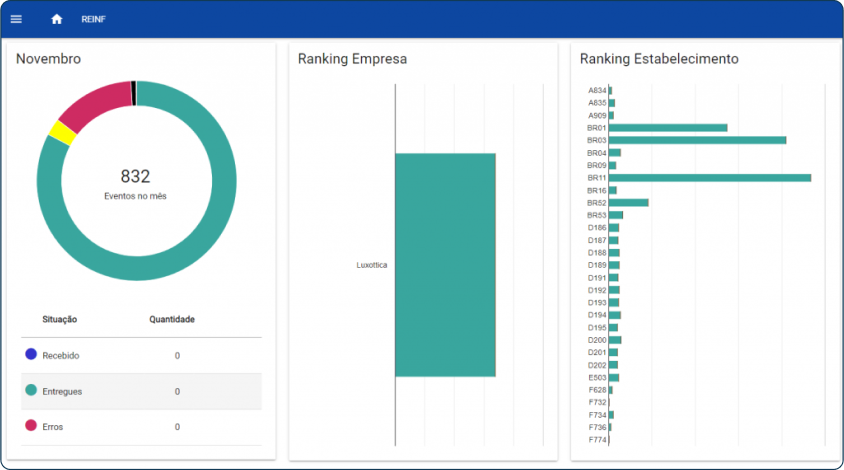
Task: Select the Entregues table row
Action: (141, 391)
